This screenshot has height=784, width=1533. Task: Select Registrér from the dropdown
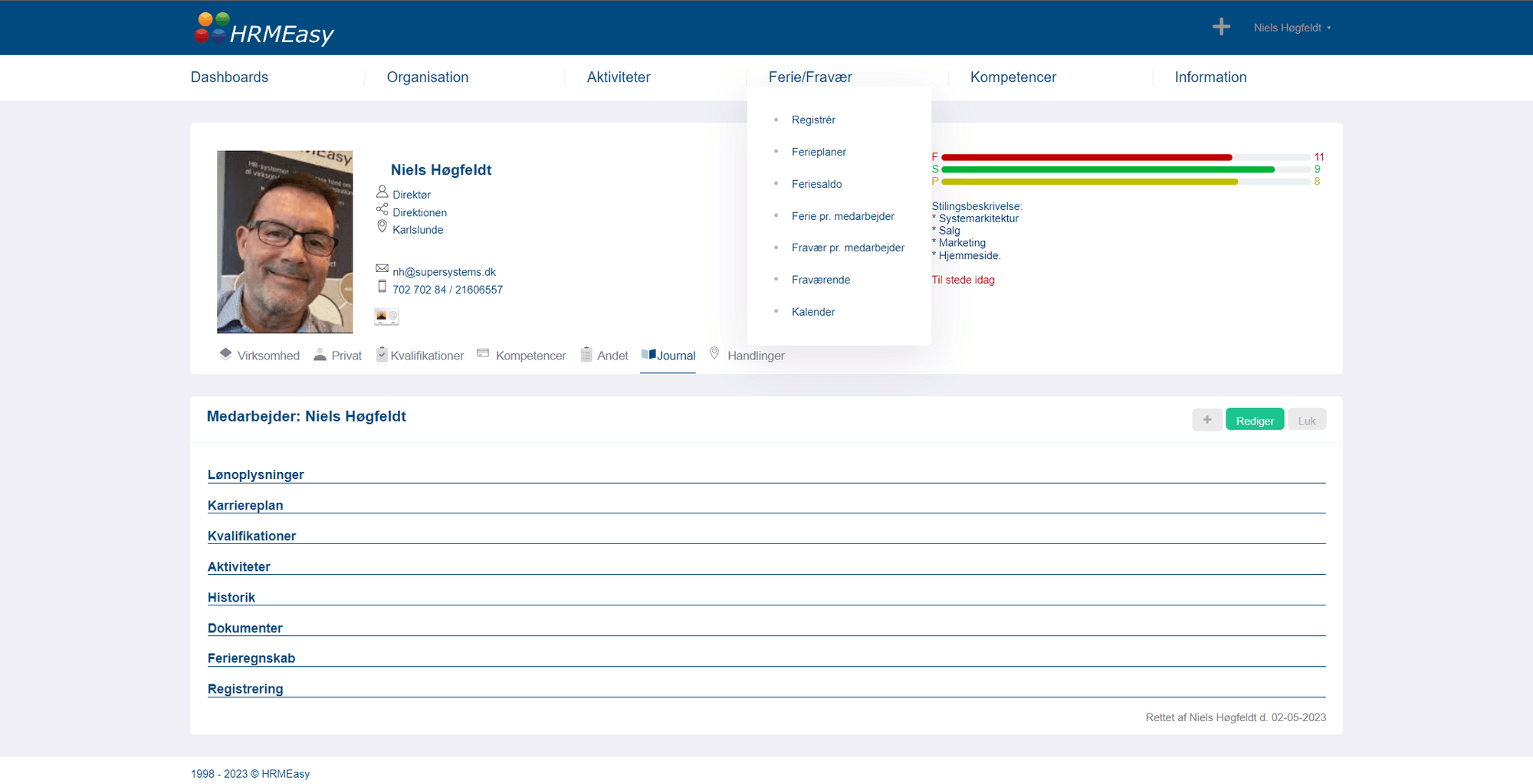click(x=813, y=120)
